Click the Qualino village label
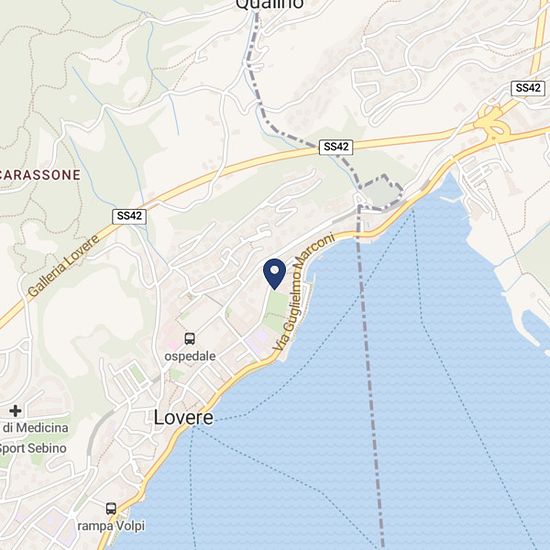Image resolution: width=550 pixels, height=550 pixels. pos(269,5)
